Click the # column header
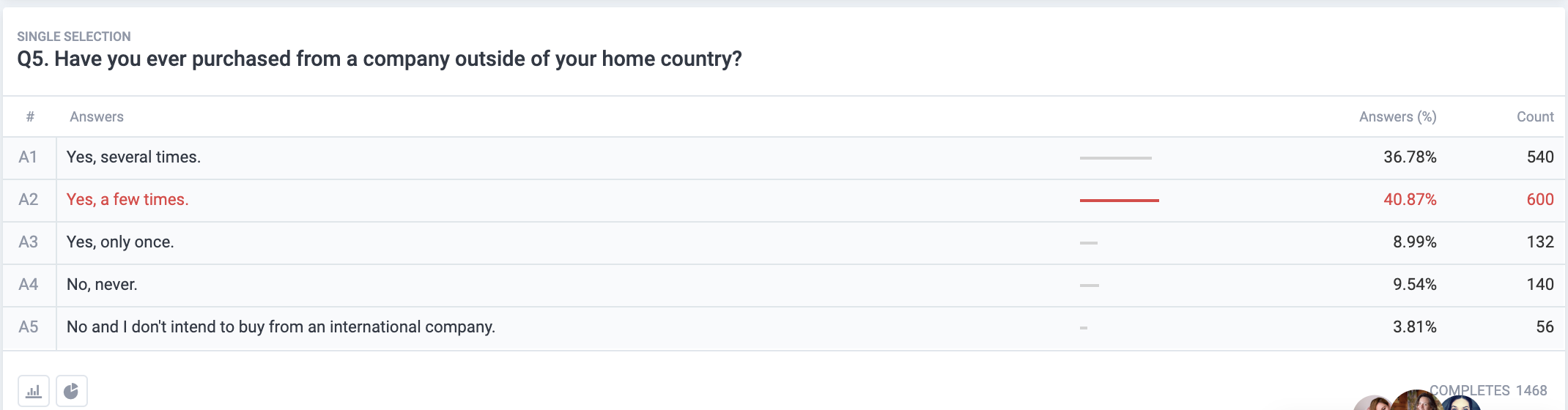Image resolution: width=1568 pixels, height=410 pixels. 30,116
